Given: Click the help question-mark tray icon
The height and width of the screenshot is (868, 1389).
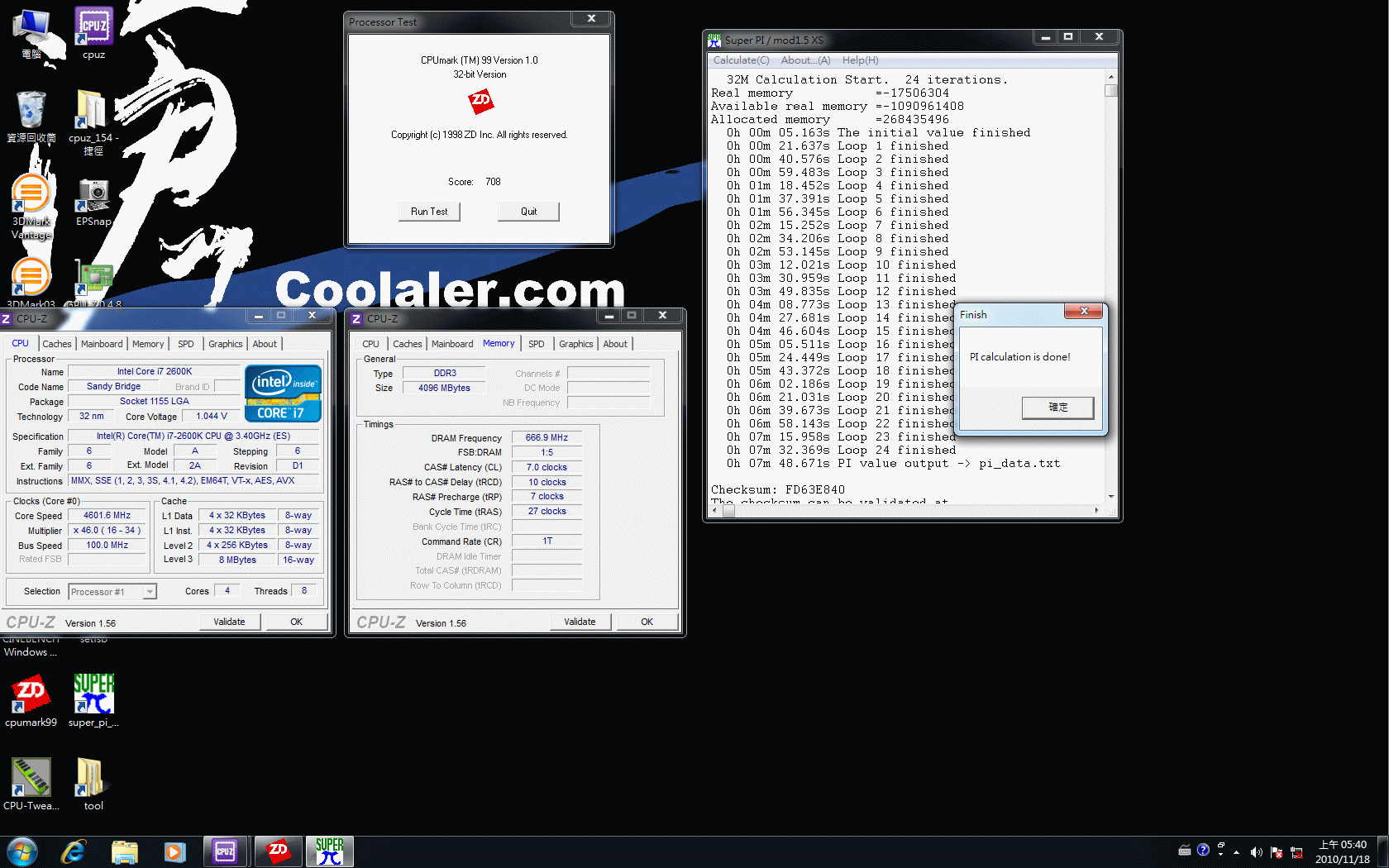Looking at the screenshot, I should [x=1203, y=850].
